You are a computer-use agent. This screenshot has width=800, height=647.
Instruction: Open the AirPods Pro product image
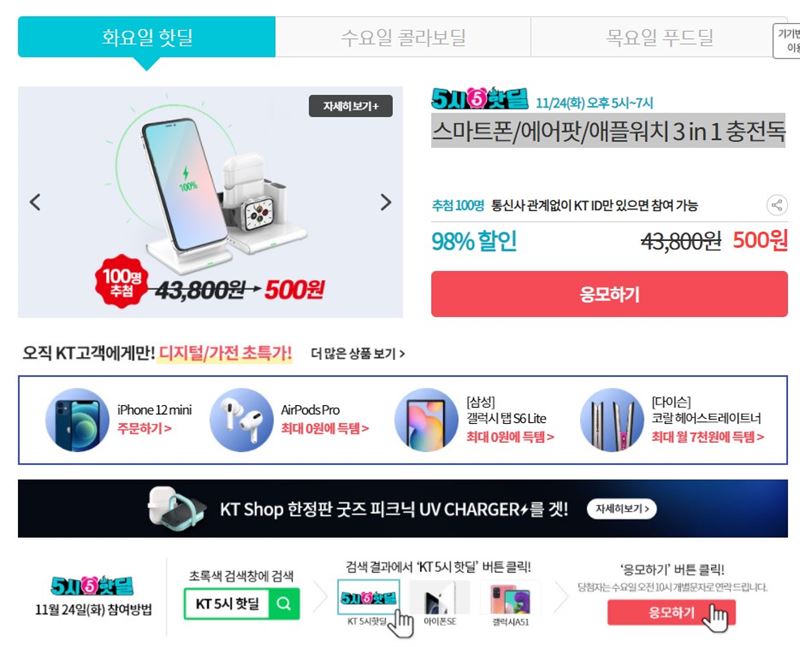(x=242, y=420)
